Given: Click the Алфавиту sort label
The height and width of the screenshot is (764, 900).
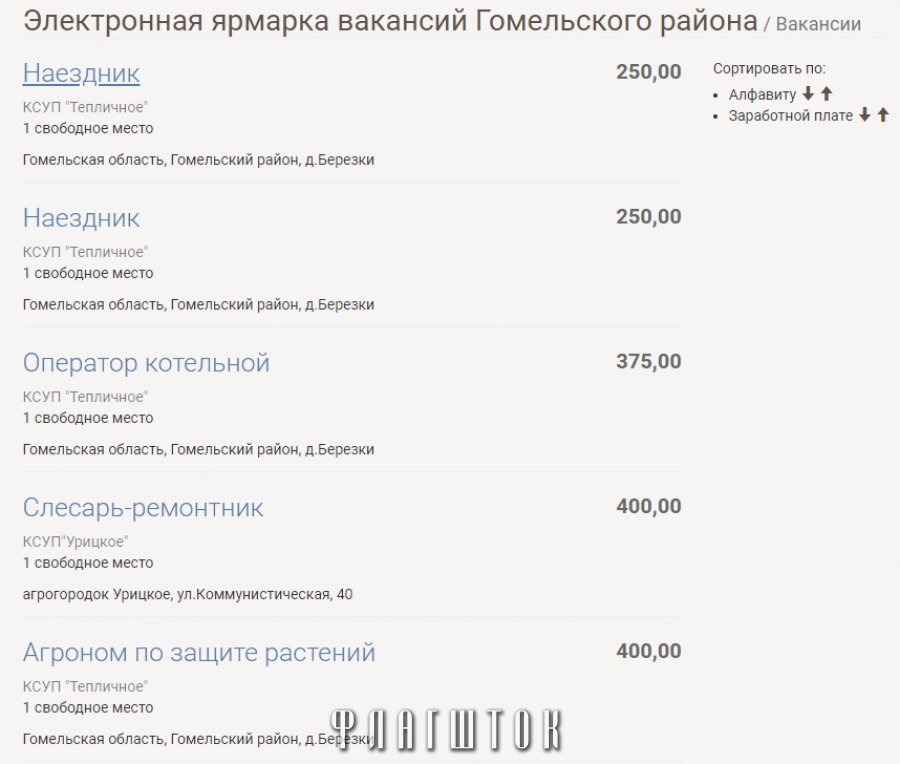Looking at the screenshot, I should pos(762,95).
